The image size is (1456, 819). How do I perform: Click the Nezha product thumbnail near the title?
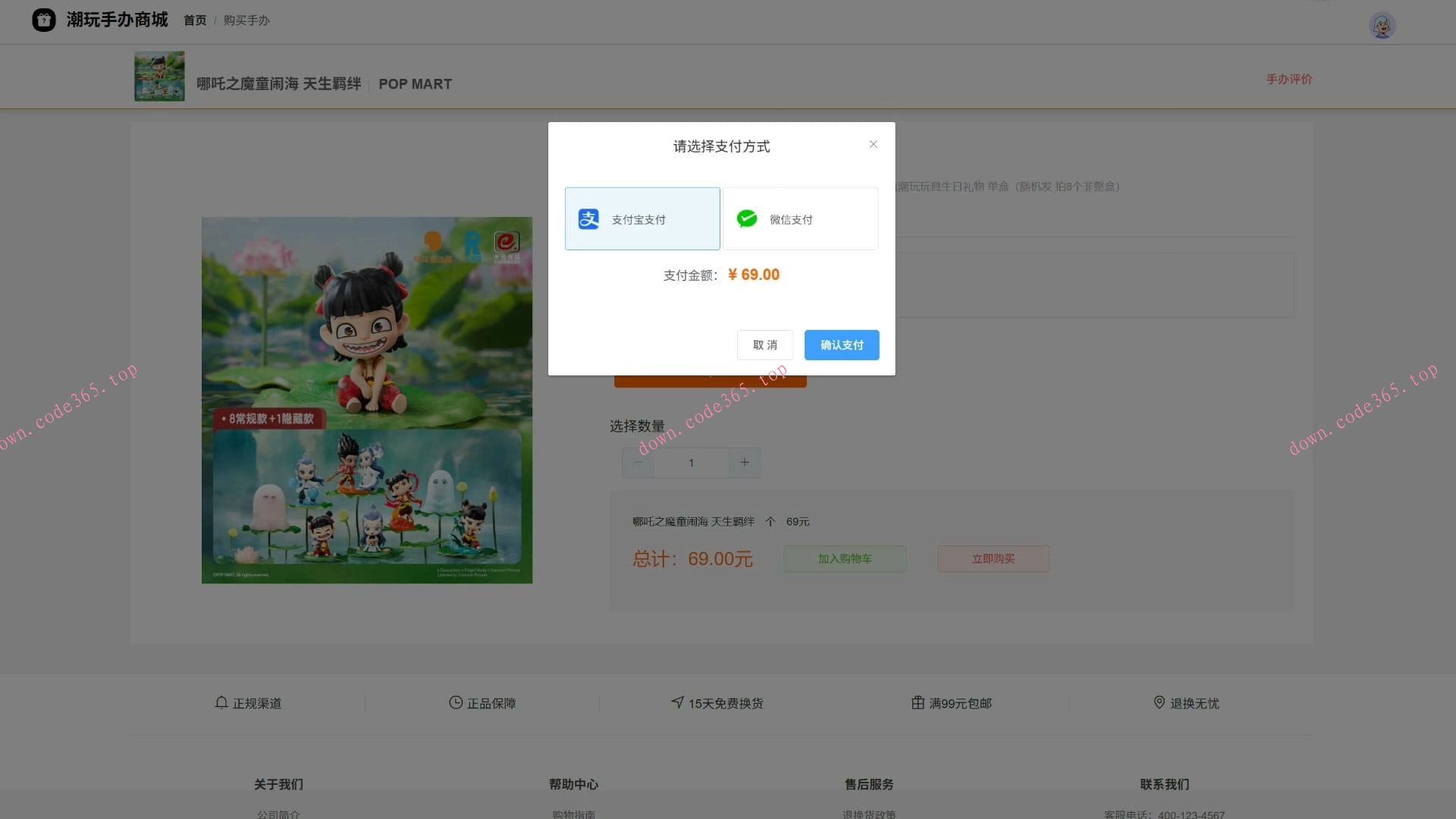click(158, 76)
